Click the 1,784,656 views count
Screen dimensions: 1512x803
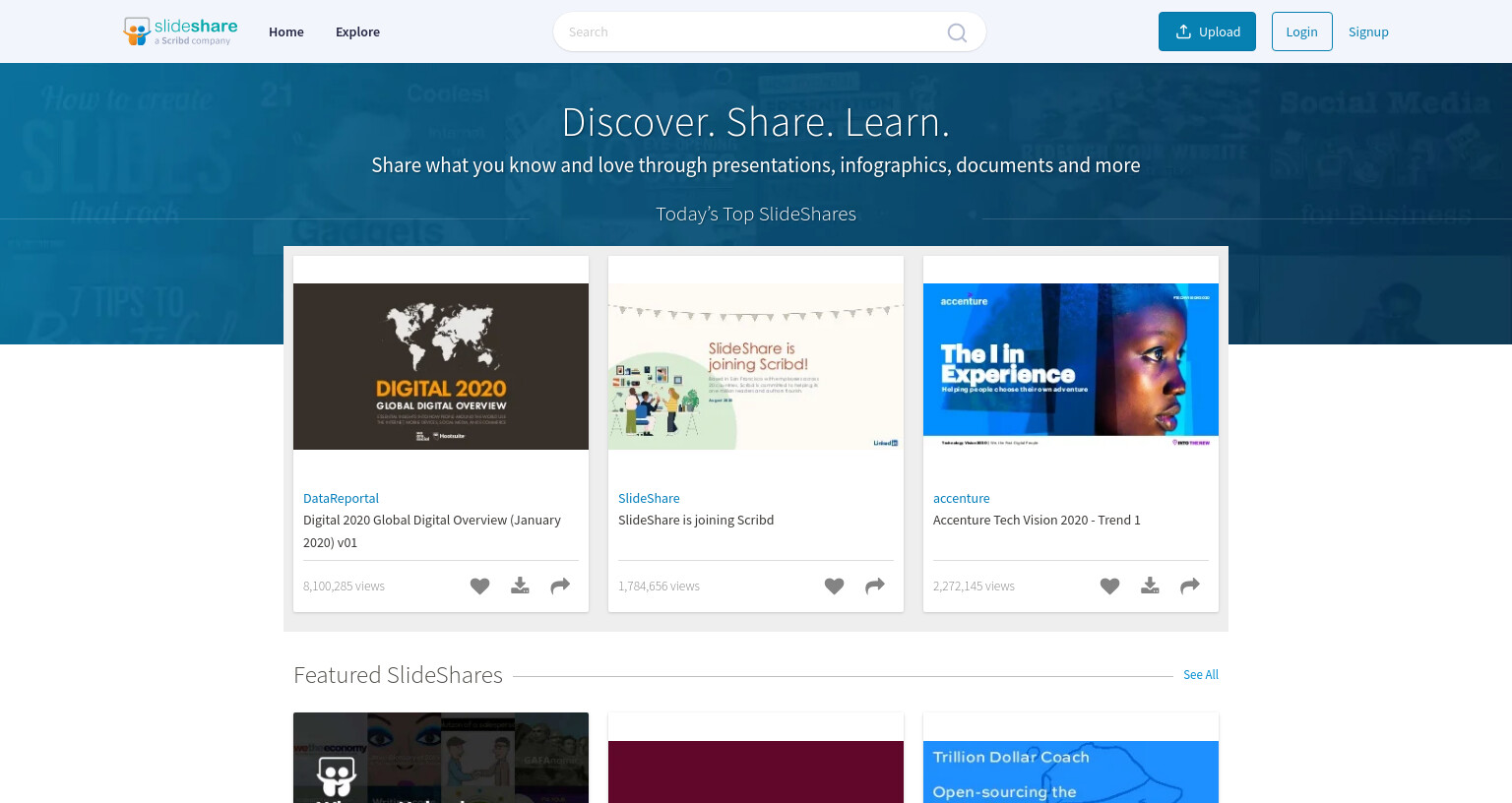(659, 587)
